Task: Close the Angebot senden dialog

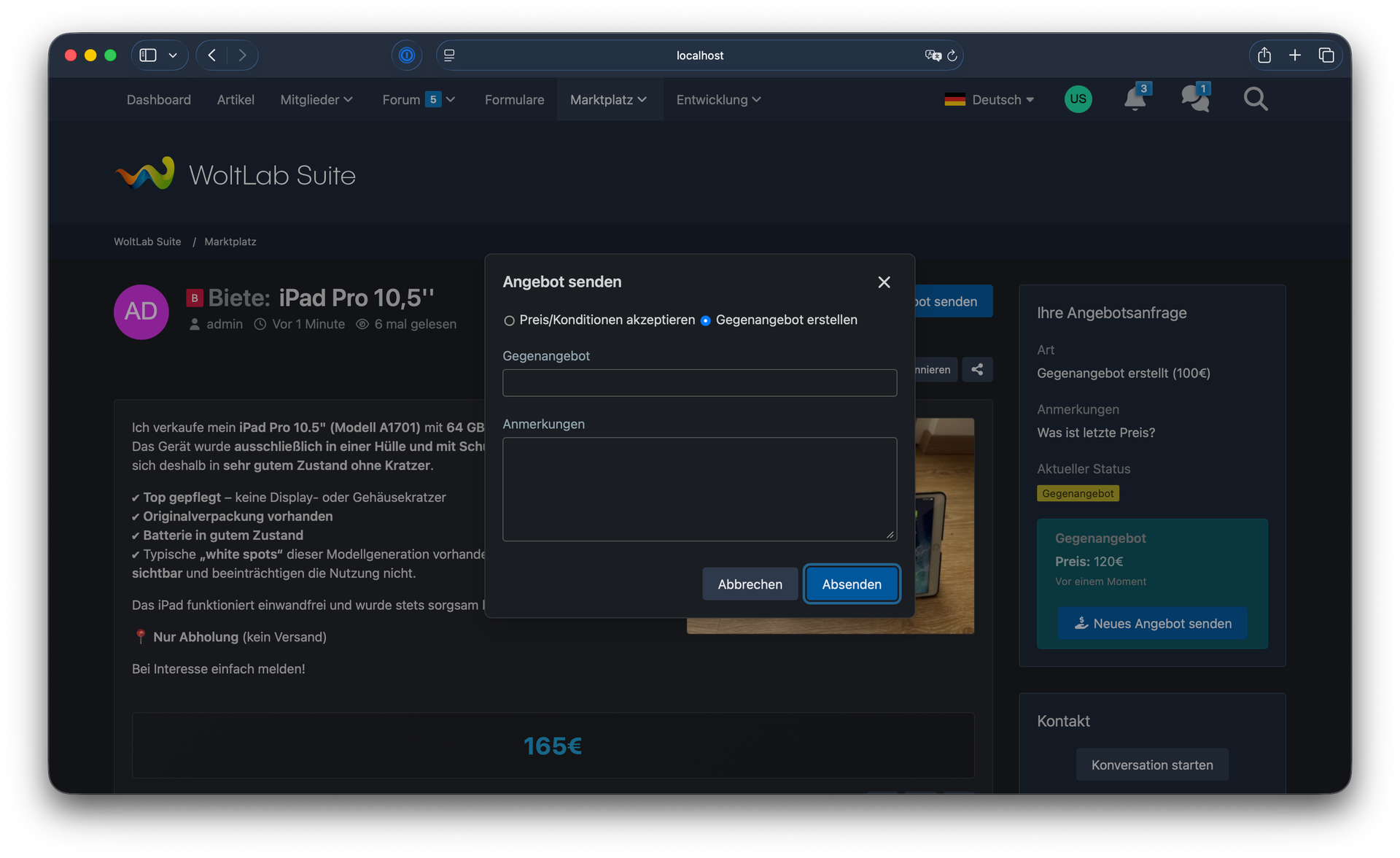Action: click(884, 282)
